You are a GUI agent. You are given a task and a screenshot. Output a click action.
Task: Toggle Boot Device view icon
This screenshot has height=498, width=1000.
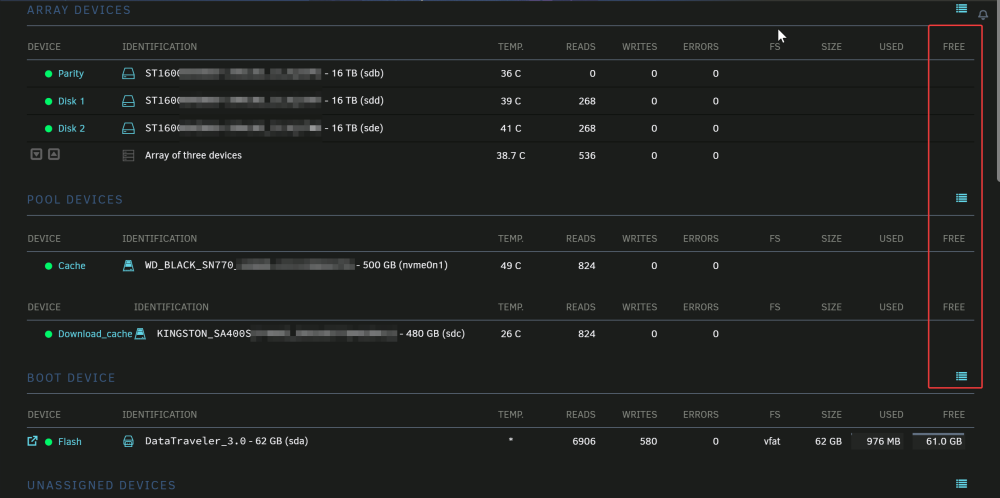coord(961,376)
